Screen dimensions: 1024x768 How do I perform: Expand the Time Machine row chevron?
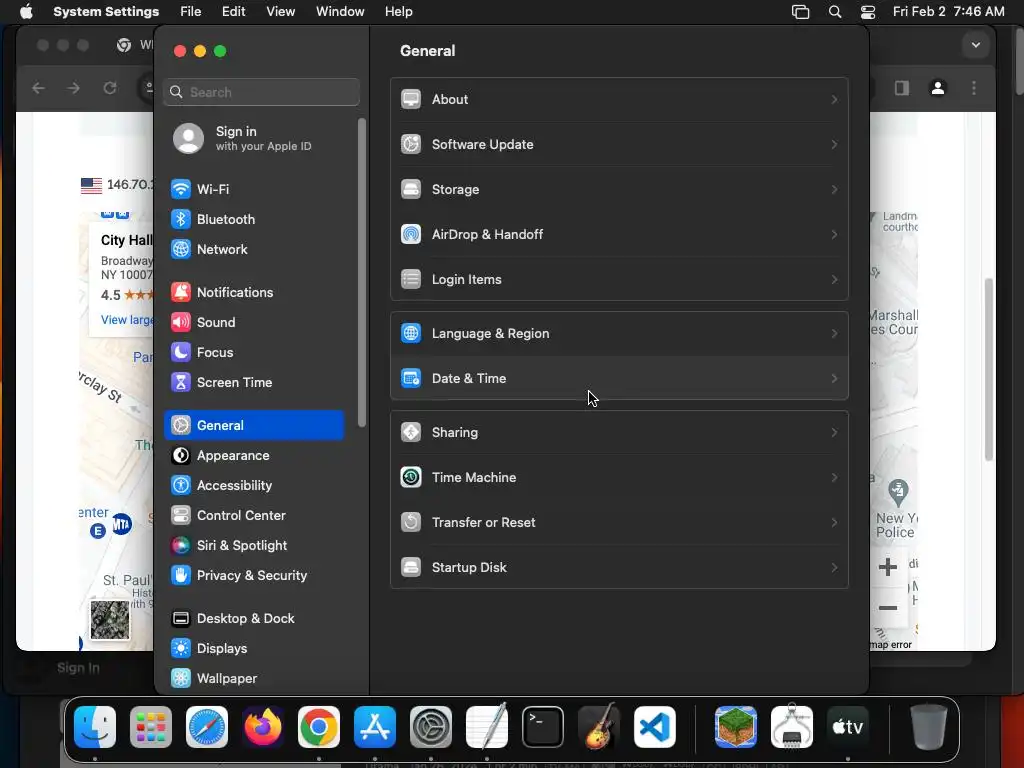point(834,477)
